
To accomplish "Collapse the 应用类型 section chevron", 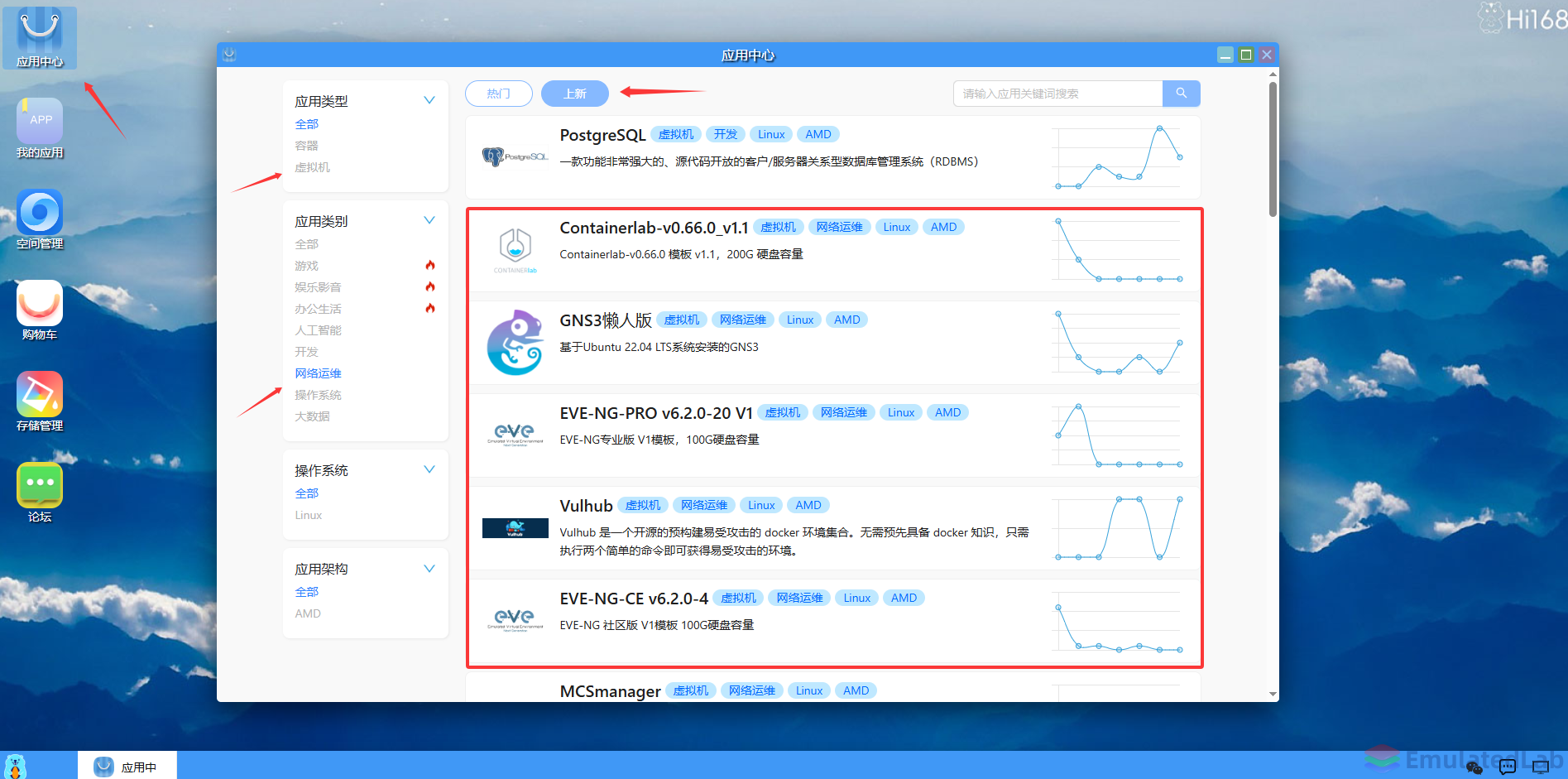I will (x=429, y=100).
